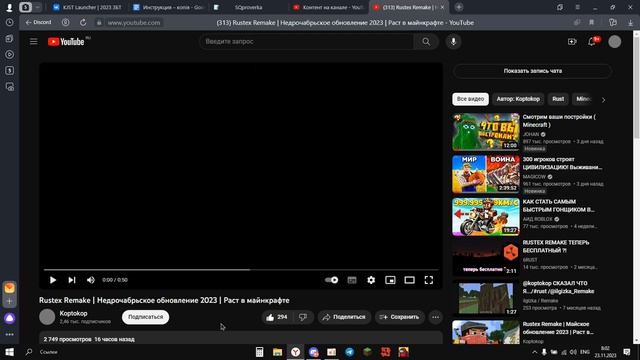Seek on the video progress bar
Viewport: 640px width, 360px height.
(241, 270)
